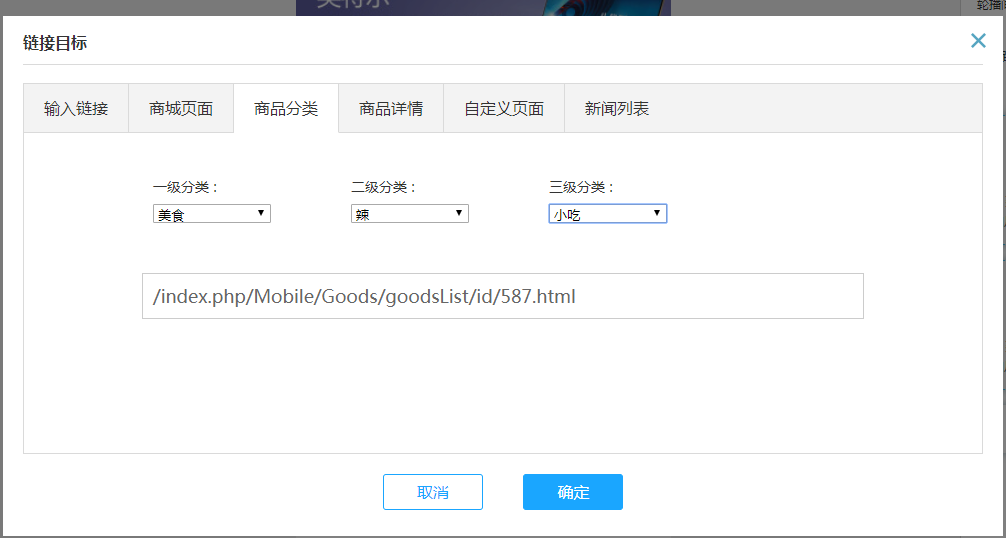Click the 三级分类 label
The height and width of the screenshot is (538, 1006).
click(x=582, y=187)
